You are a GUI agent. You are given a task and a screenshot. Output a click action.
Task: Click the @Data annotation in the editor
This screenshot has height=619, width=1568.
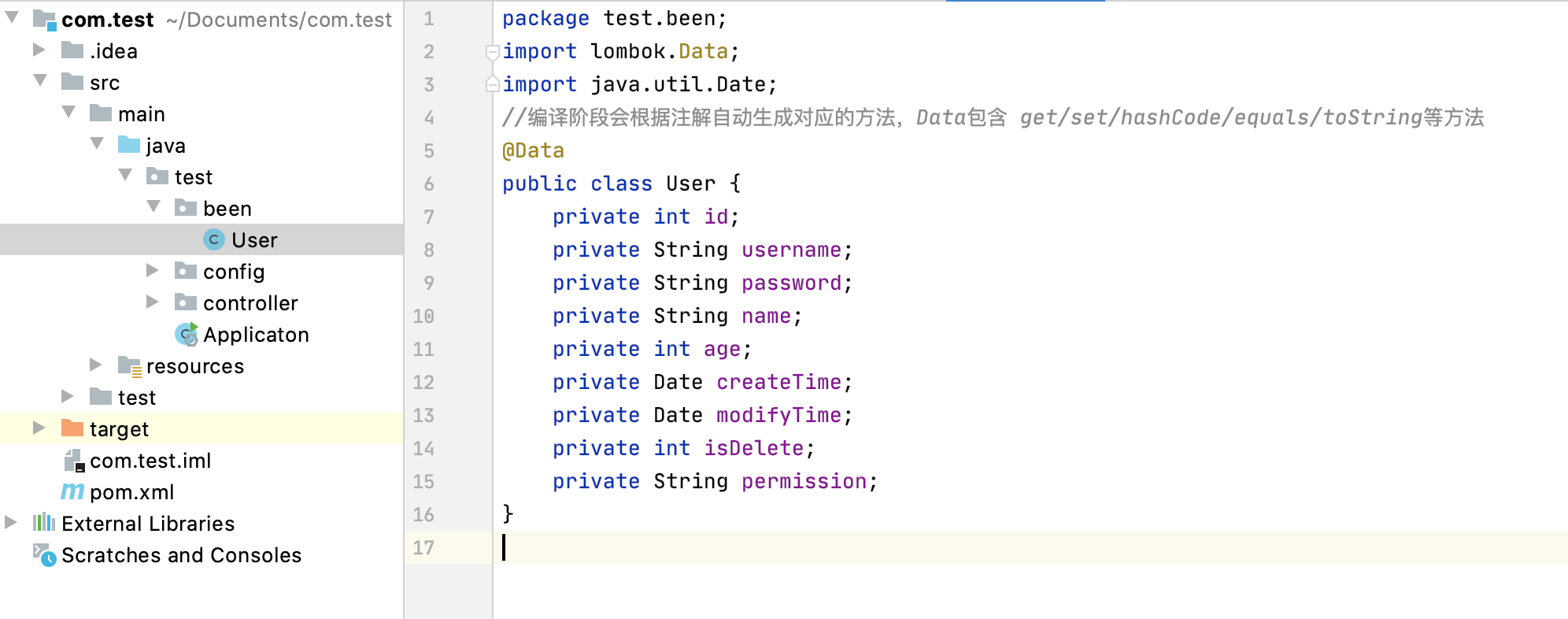(533, 150)
